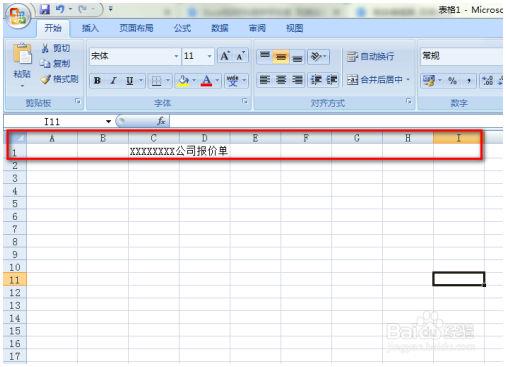Switch to the 公式 ribbon tab
This screenshot has height=367, width=506.
pyautogui.click(x=182, y=28)
